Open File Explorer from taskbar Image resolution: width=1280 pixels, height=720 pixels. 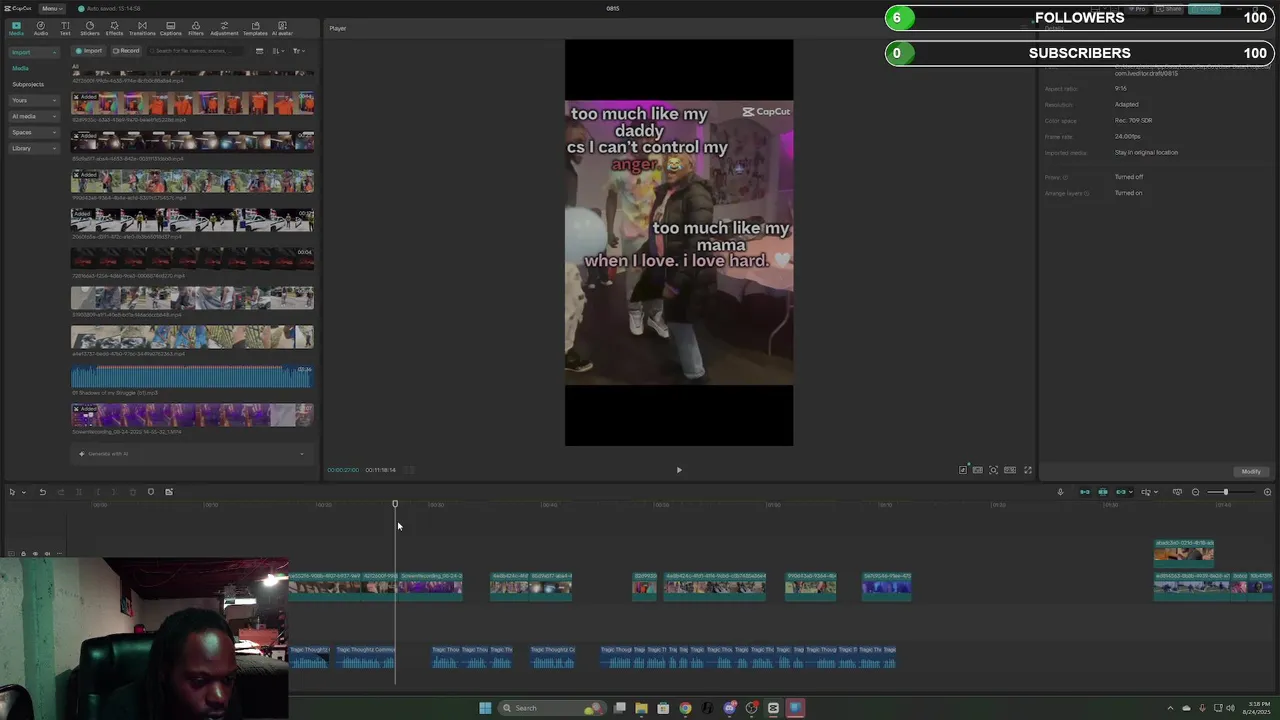(x=641, y=708)
